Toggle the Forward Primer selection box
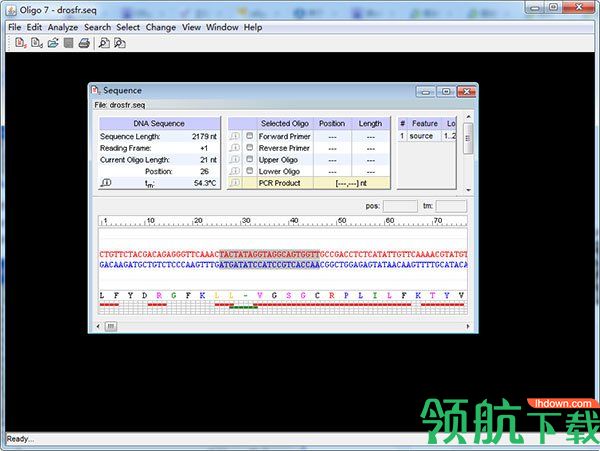Viewport: 600px width, 451px height. click(x=249, y=136)
